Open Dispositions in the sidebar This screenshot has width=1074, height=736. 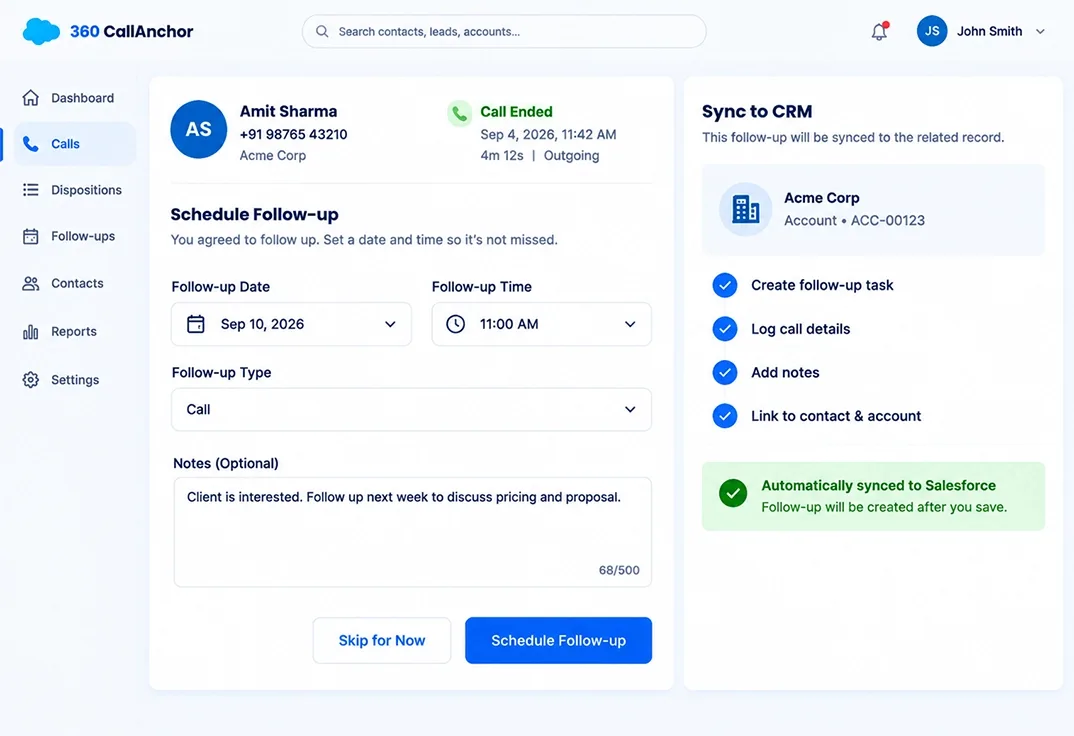75,190
